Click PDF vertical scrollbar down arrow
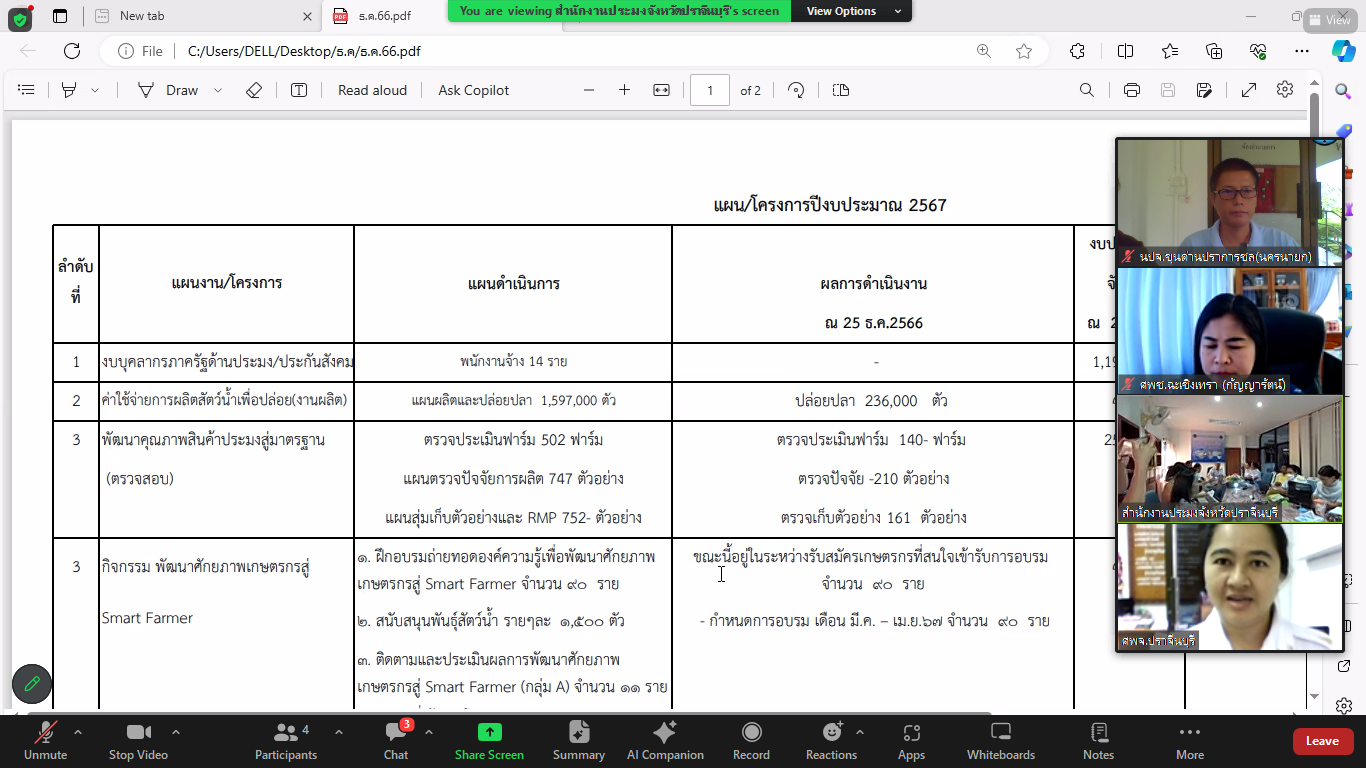Image resolution: width=1366 pixels, height=768 pixels. 1313,697
